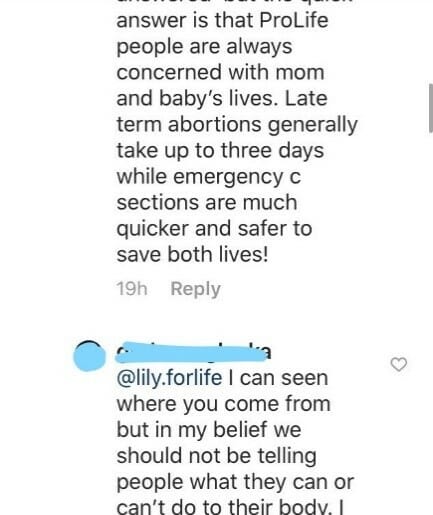
Task: Tap the text 'and baby's lives. Late'
Action: coord(222,99)
